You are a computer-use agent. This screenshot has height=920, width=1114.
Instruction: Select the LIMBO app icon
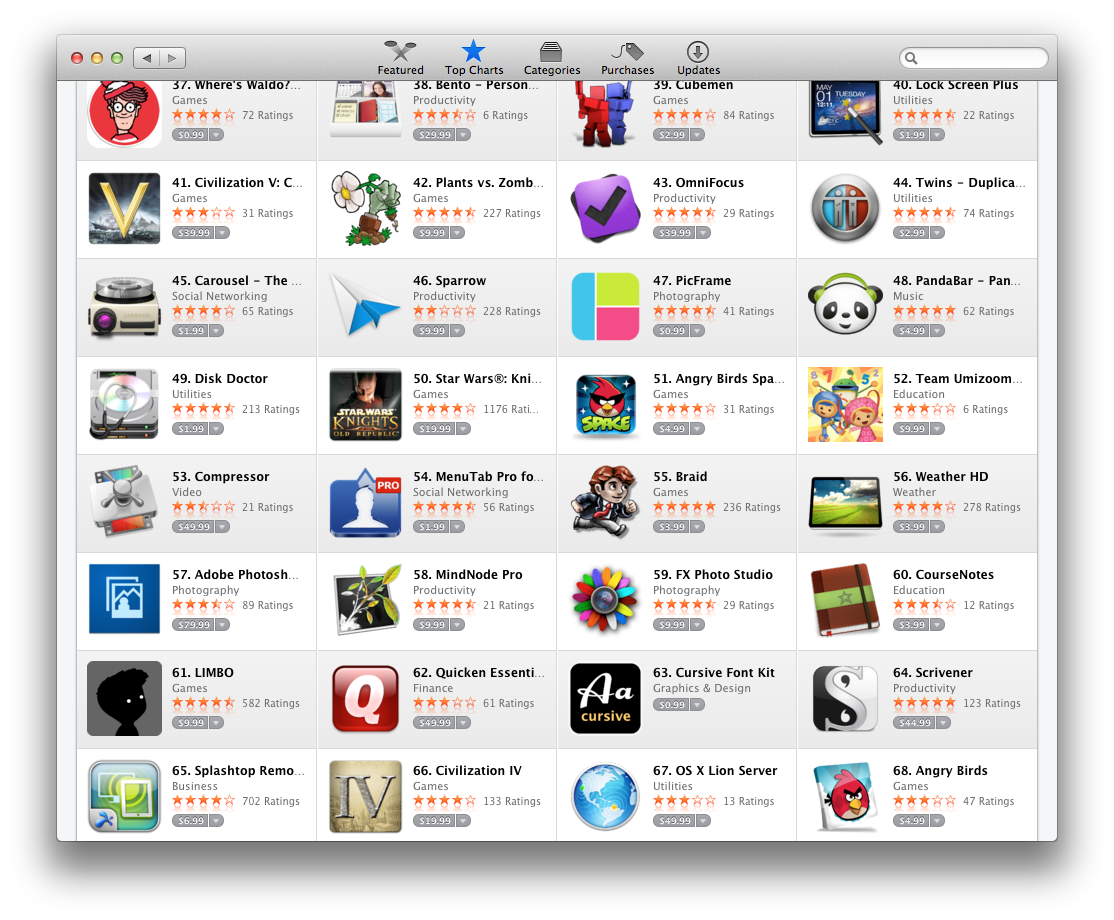coord(124,698)
